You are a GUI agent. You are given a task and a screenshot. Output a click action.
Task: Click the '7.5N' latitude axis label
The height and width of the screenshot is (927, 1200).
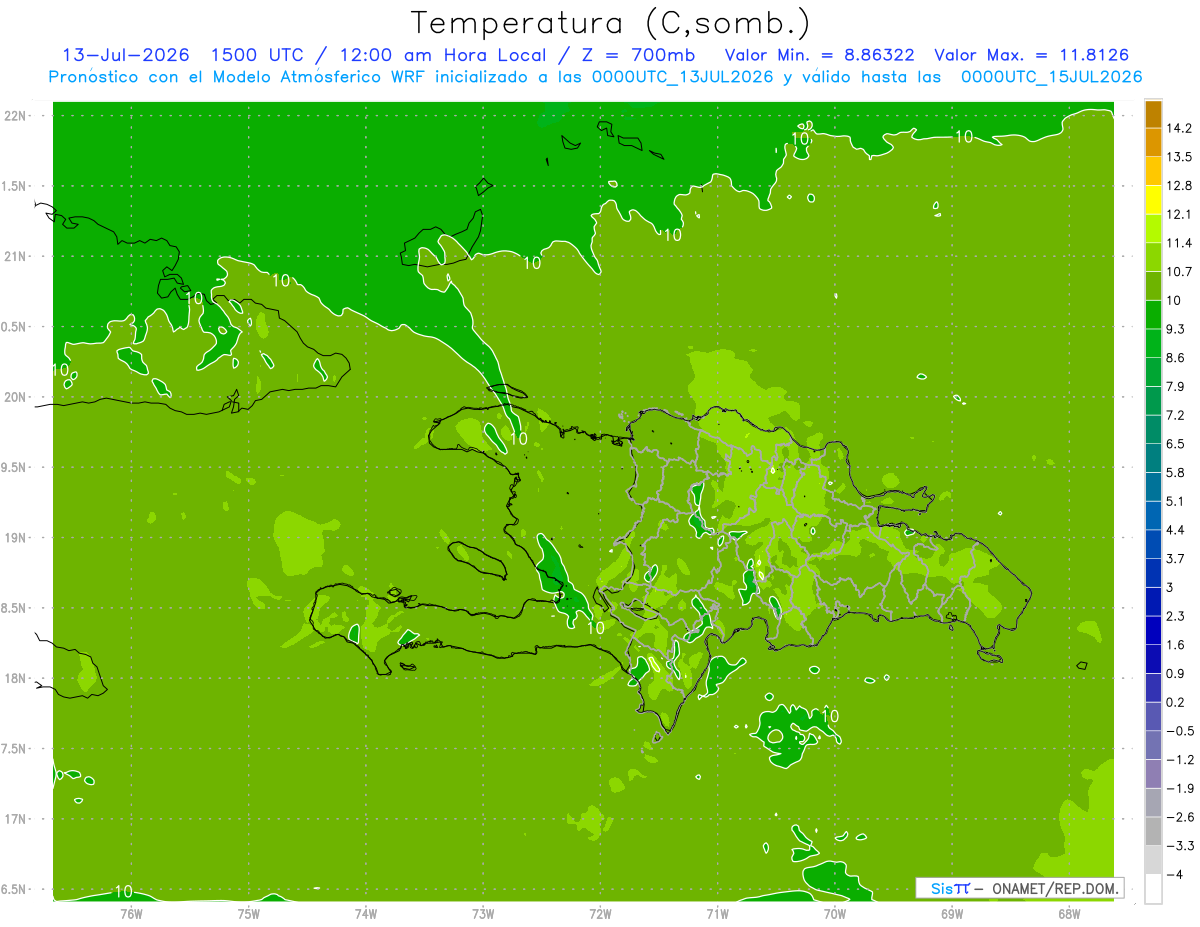14,749
